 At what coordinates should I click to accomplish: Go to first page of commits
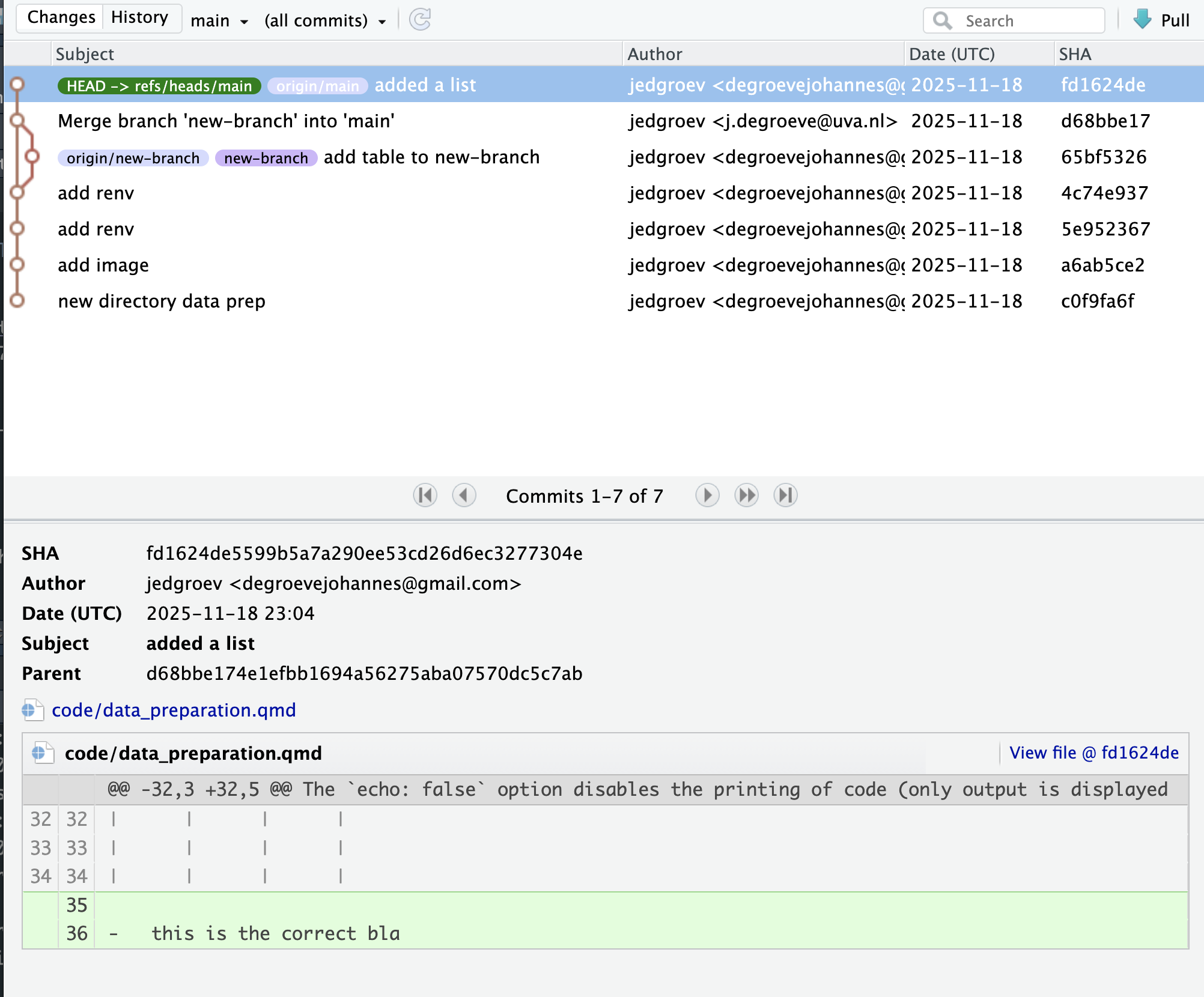(425, 495)
